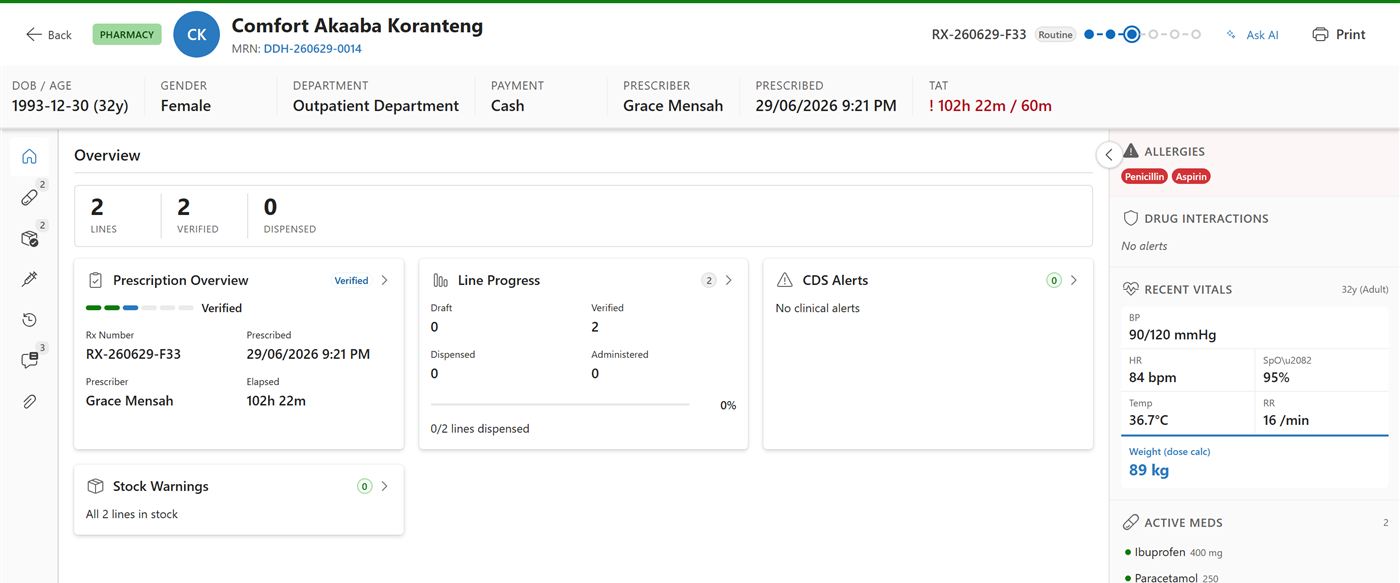The height and width of the screenshot is (583, 1400).
Task: Open the syringe administration icon in sidebar
Action: tap(29, 279)
